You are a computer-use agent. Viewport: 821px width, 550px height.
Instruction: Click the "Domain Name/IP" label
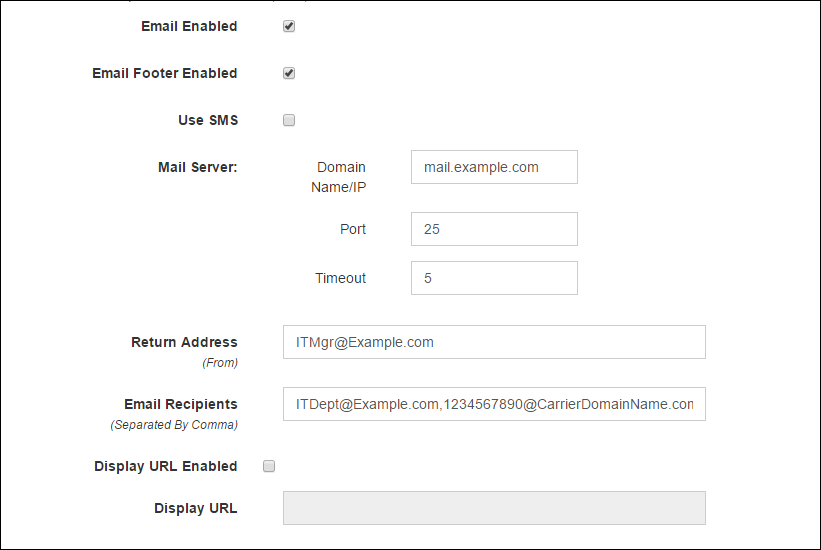tap(341, 176)
